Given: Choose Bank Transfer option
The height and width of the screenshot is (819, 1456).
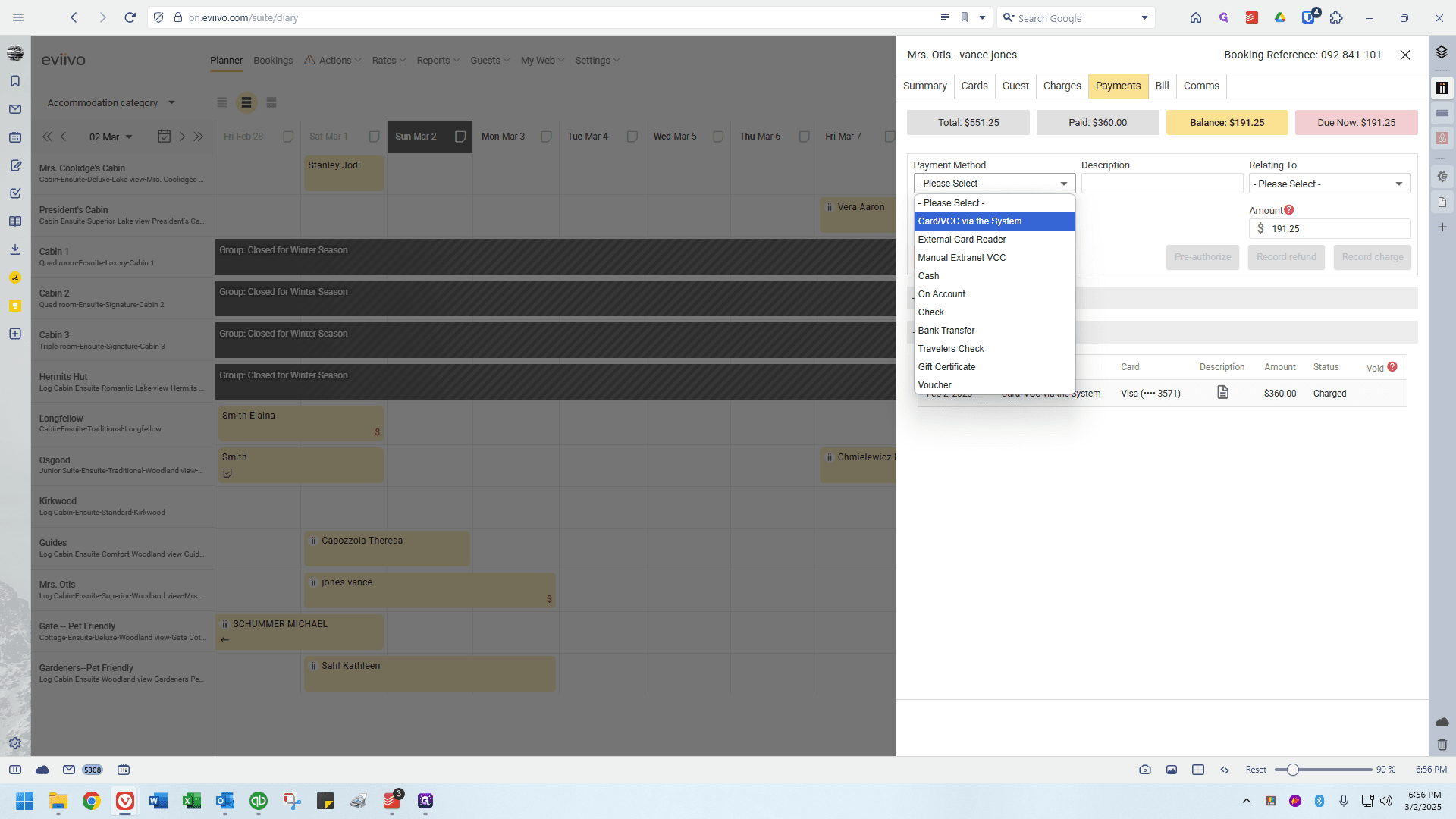Looking at the screenshot, I should pyautogui.click(x=994, y=331).
